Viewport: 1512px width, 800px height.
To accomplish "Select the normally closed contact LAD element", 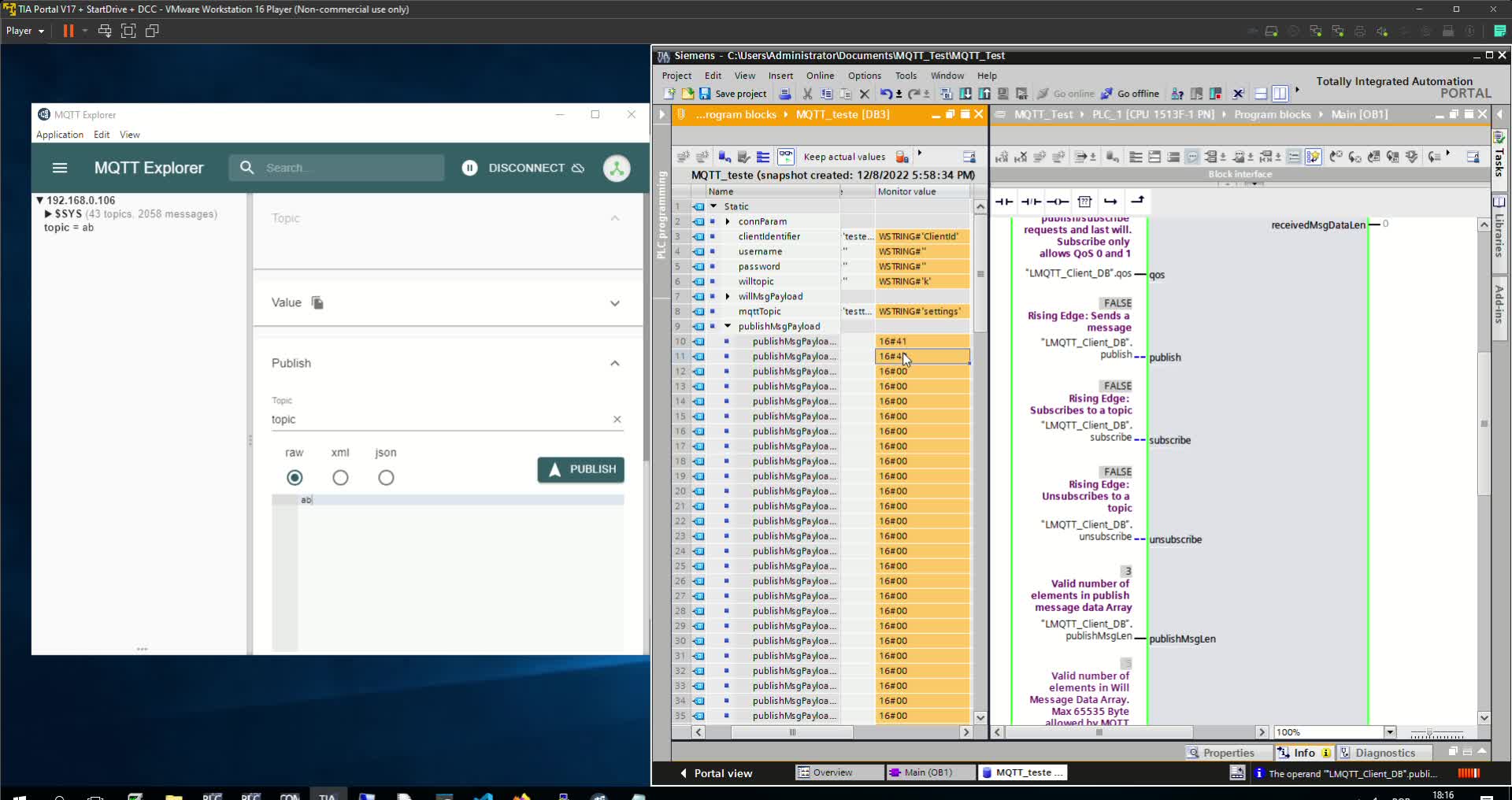I will tap(1029, 202).
